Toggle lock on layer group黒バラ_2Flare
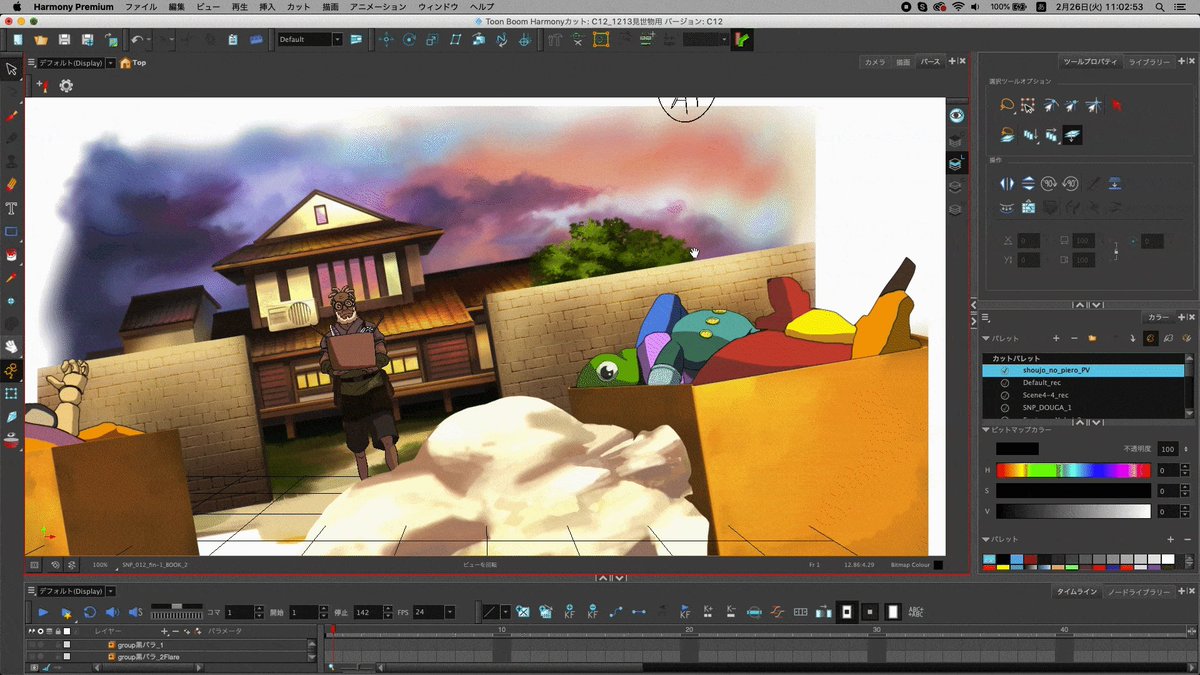Image resolution: width=1200 pixels, height=675 pixels. click(x=58, y=656)
